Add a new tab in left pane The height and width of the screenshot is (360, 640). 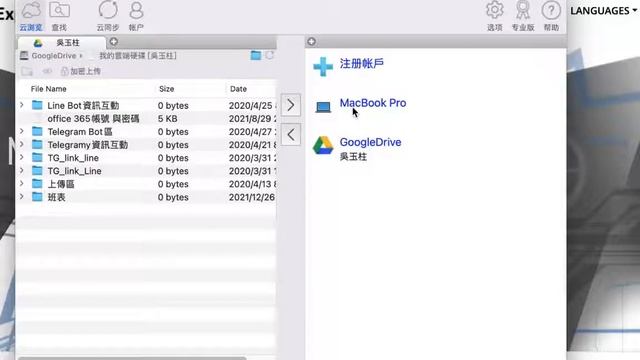[113, 42]
